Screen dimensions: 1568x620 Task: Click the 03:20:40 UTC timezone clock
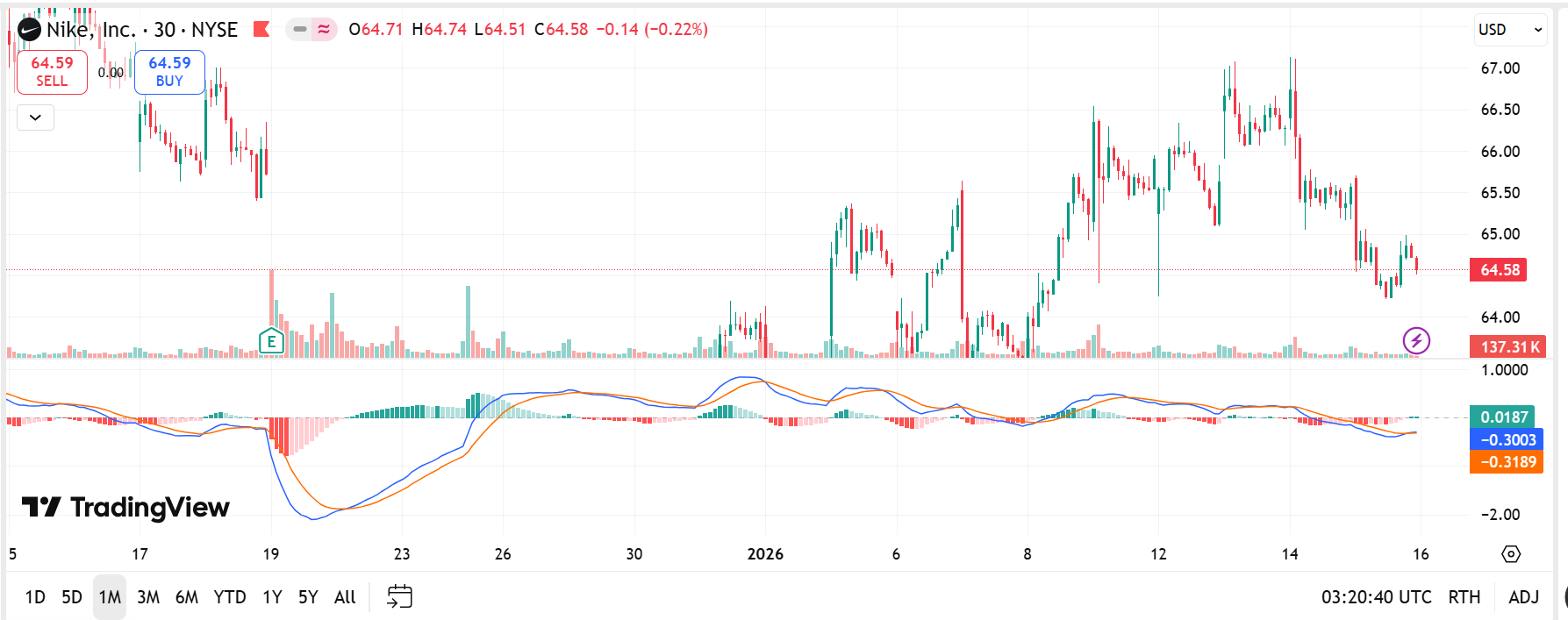[x=1376, y=597]
